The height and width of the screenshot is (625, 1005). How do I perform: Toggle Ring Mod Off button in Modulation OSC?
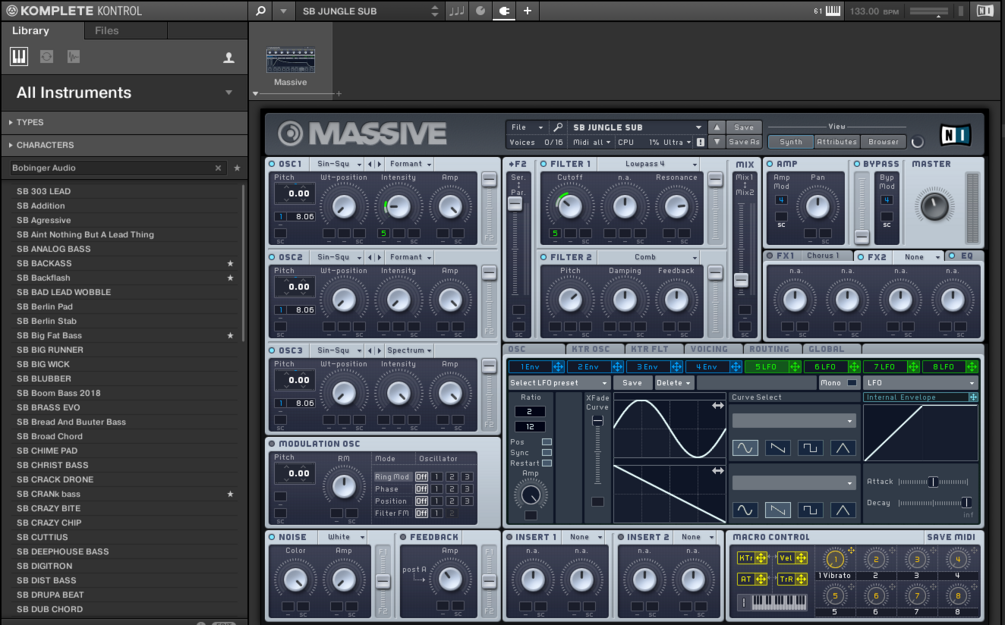(421, 477)
